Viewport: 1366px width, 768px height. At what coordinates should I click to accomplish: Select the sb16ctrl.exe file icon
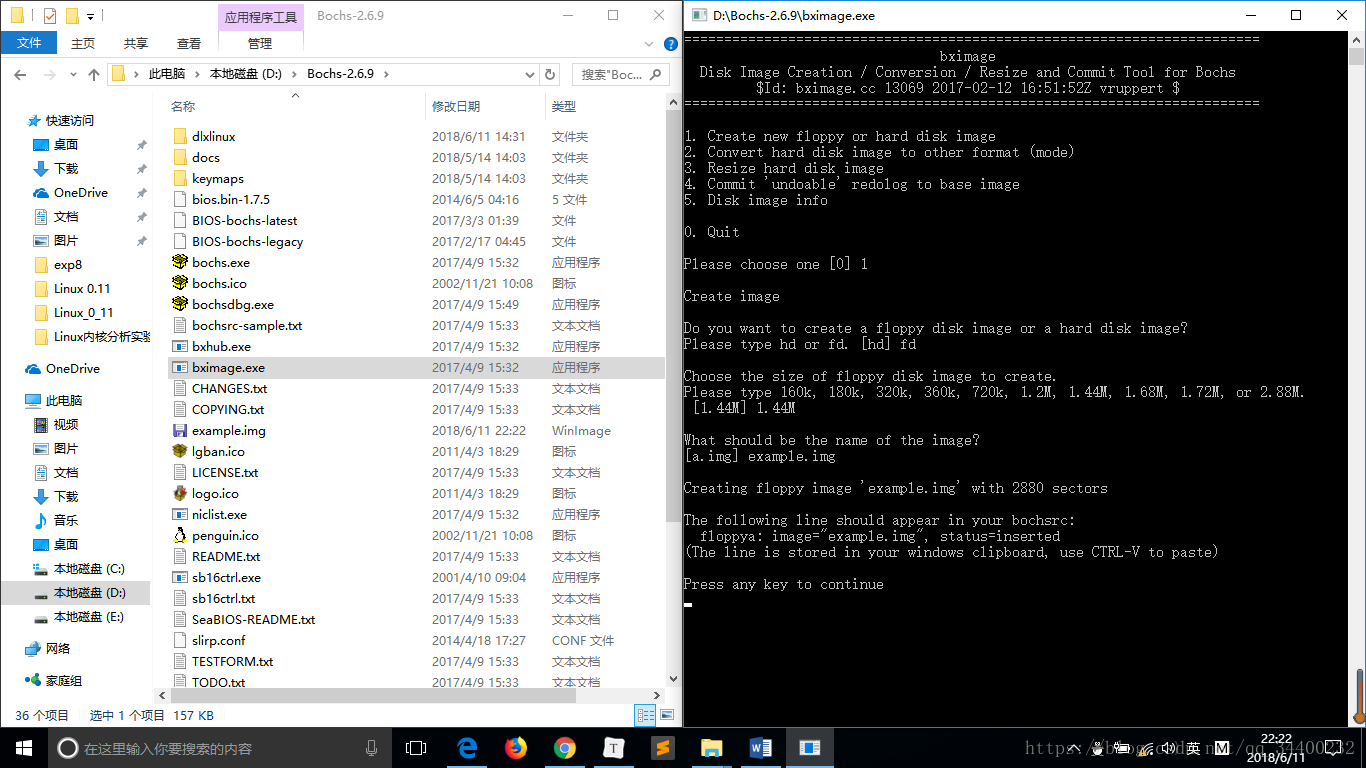point(180,577)
